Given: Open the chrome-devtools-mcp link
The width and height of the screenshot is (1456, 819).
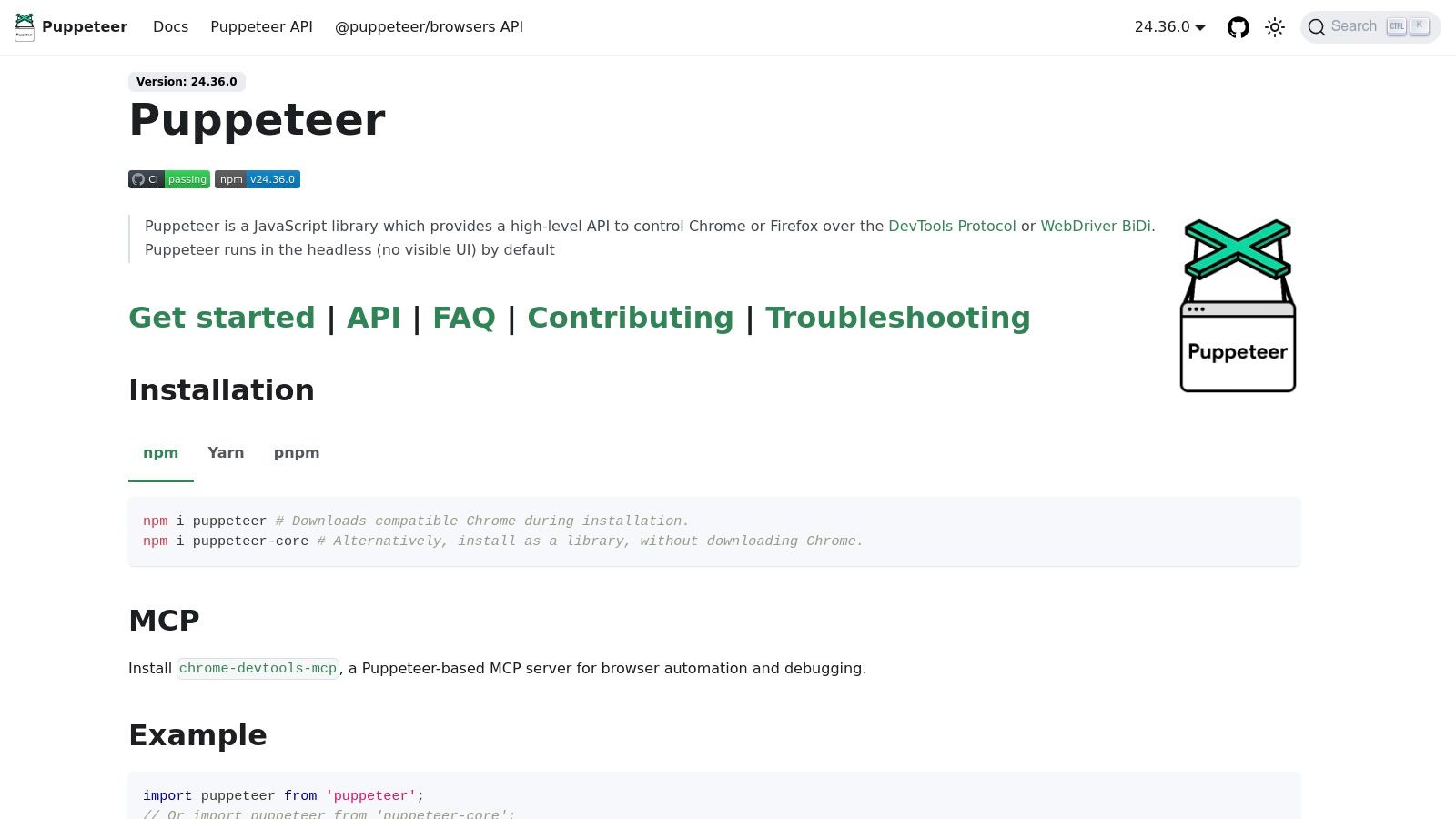Looking at the screenshot, I should click(258, 669).
